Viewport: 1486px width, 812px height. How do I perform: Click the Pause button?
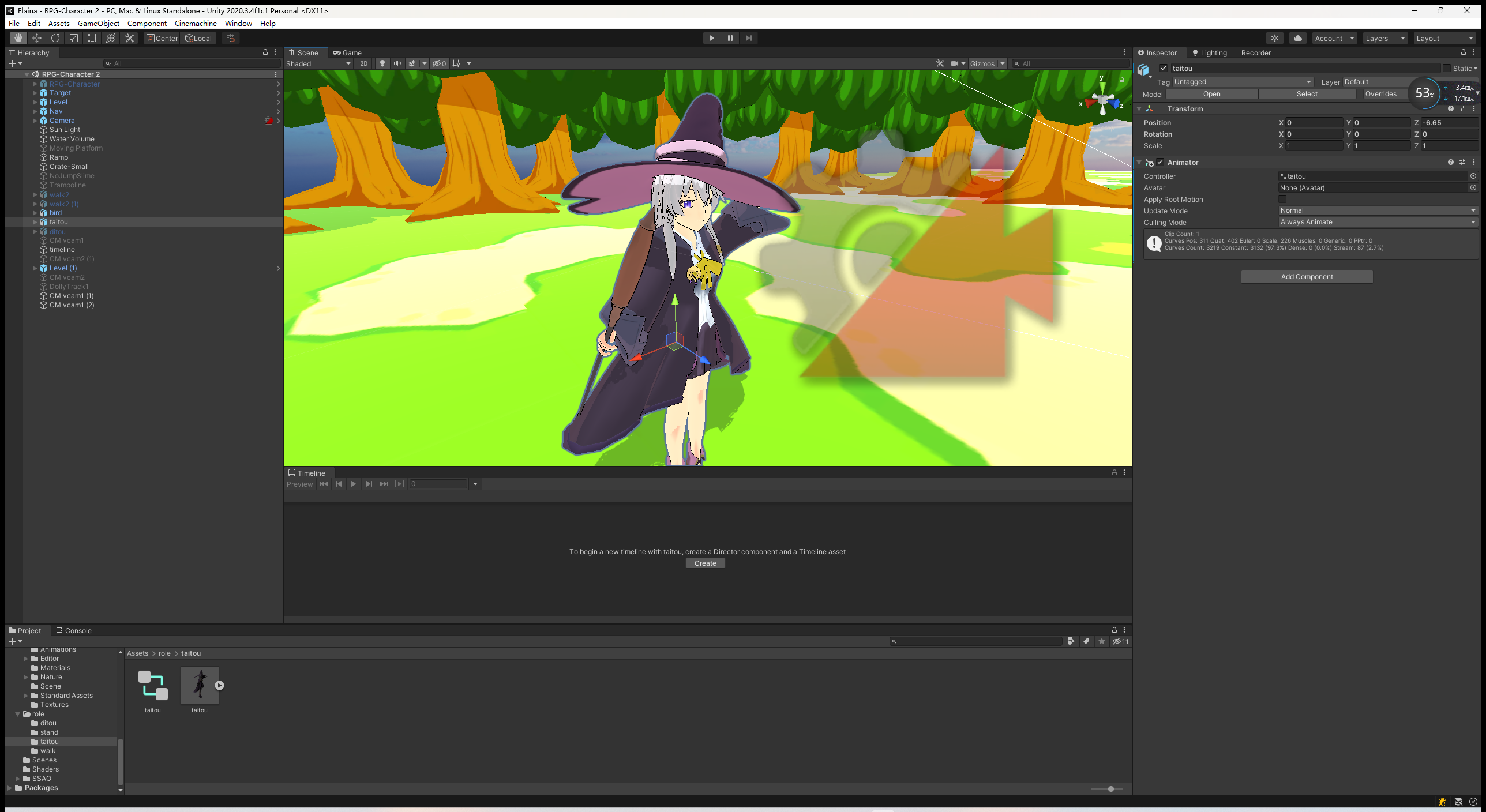730,38
